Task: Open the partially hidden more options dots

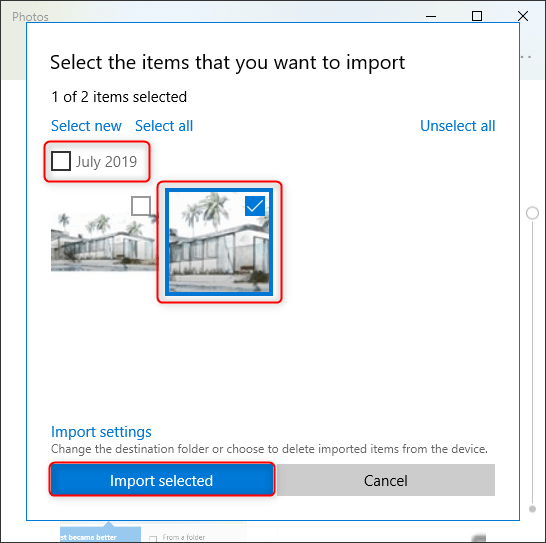Action: coord(526,57)
